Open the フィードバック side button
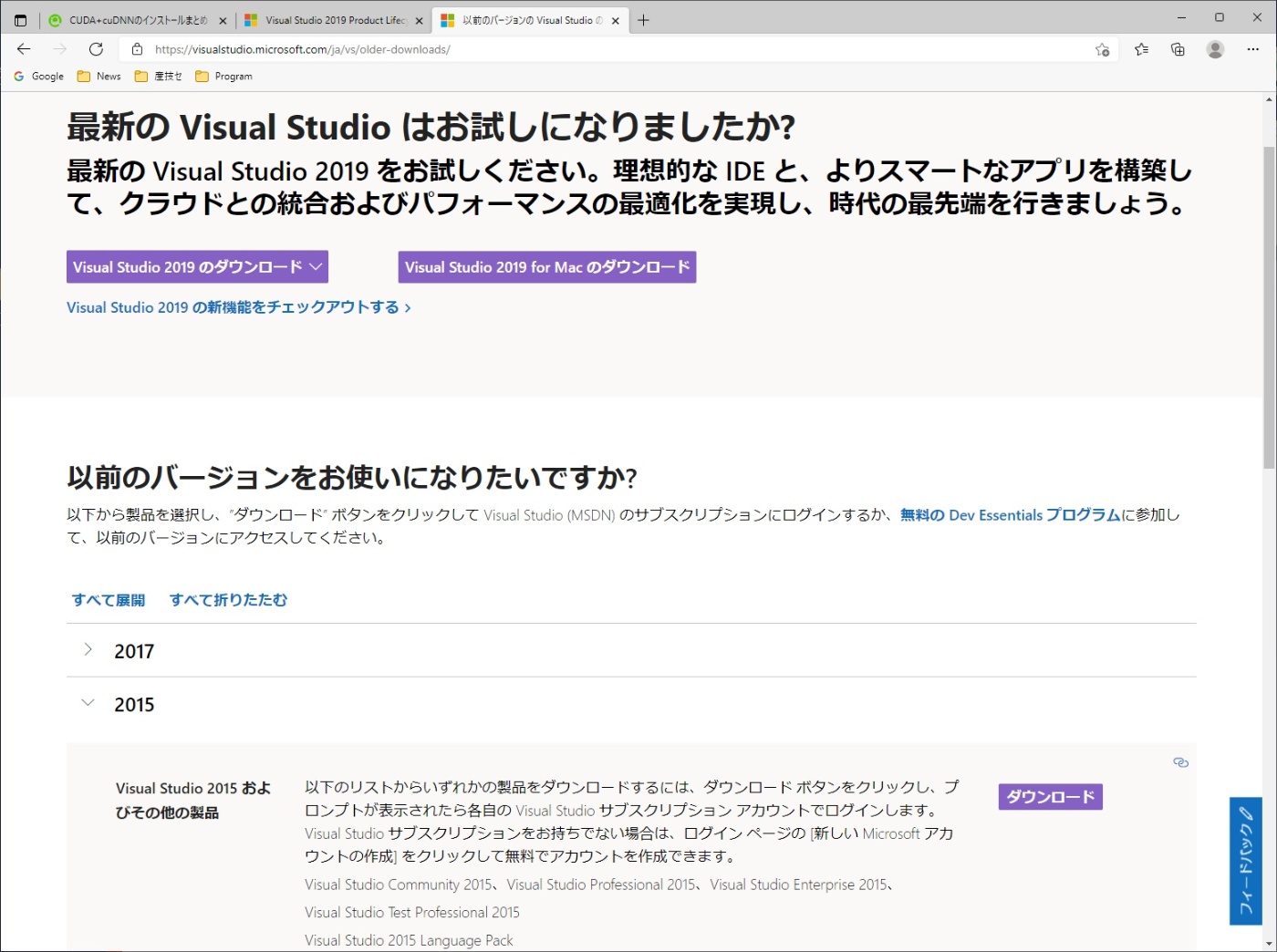The image size is (1277, 952). coord(1246,862)
